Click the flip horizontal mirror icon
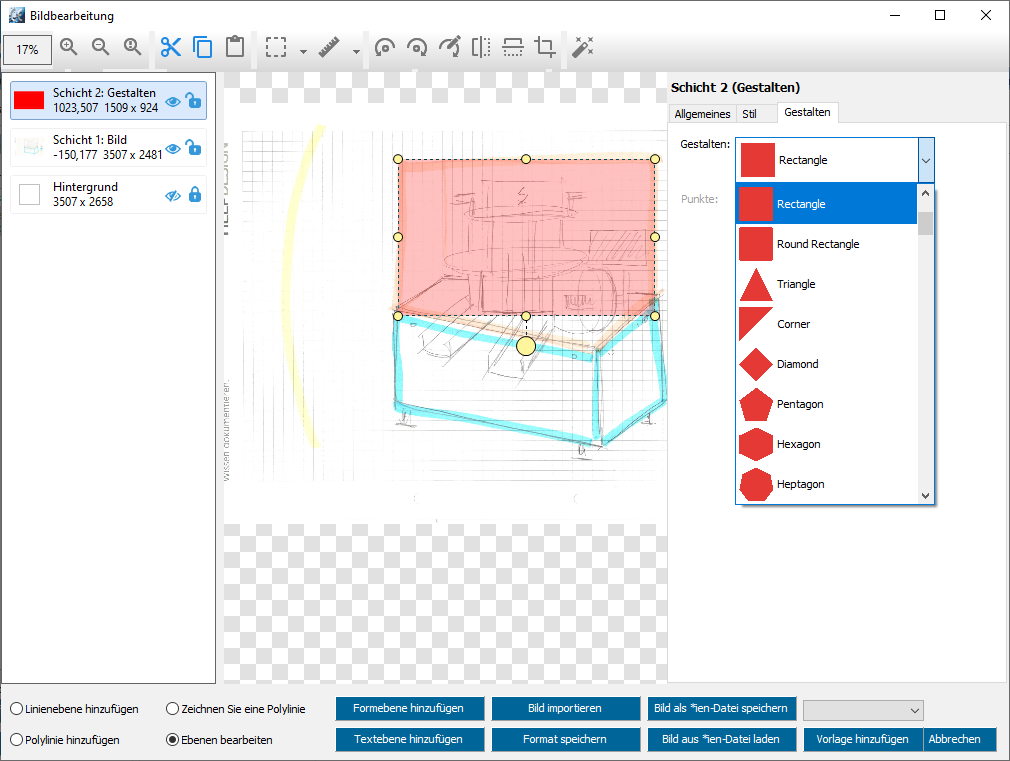The width and height of the screenshot is (1010, 761). 481,47
